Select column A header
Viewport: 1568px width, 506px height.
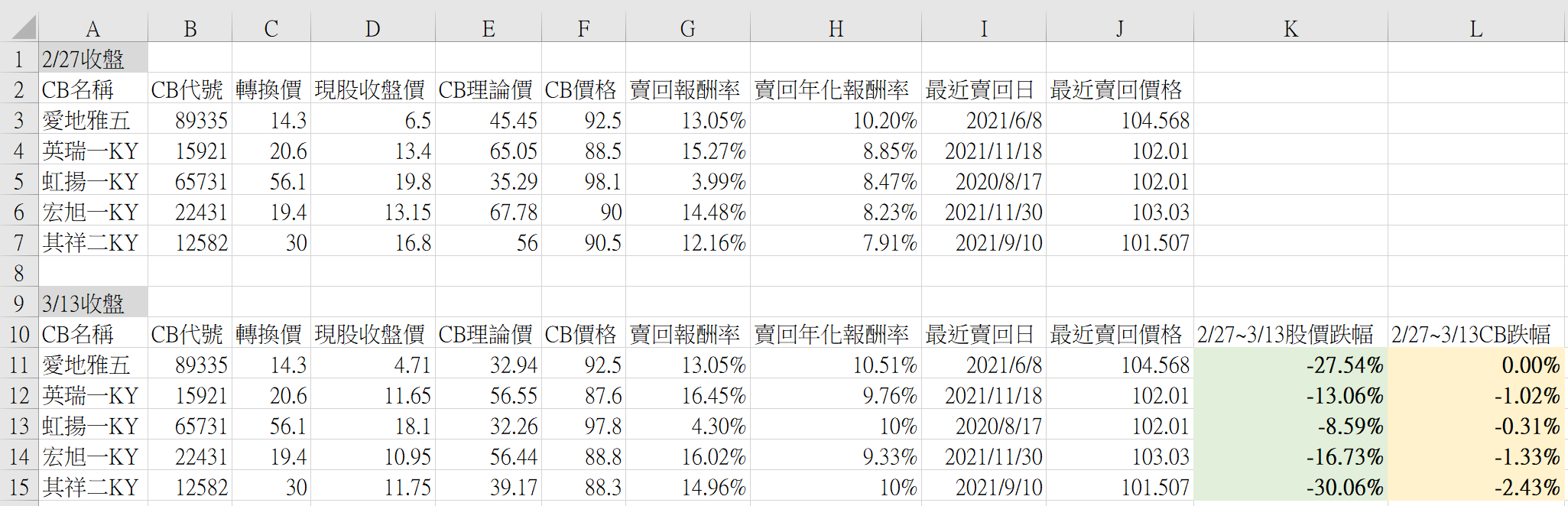[x=93, y=28]
